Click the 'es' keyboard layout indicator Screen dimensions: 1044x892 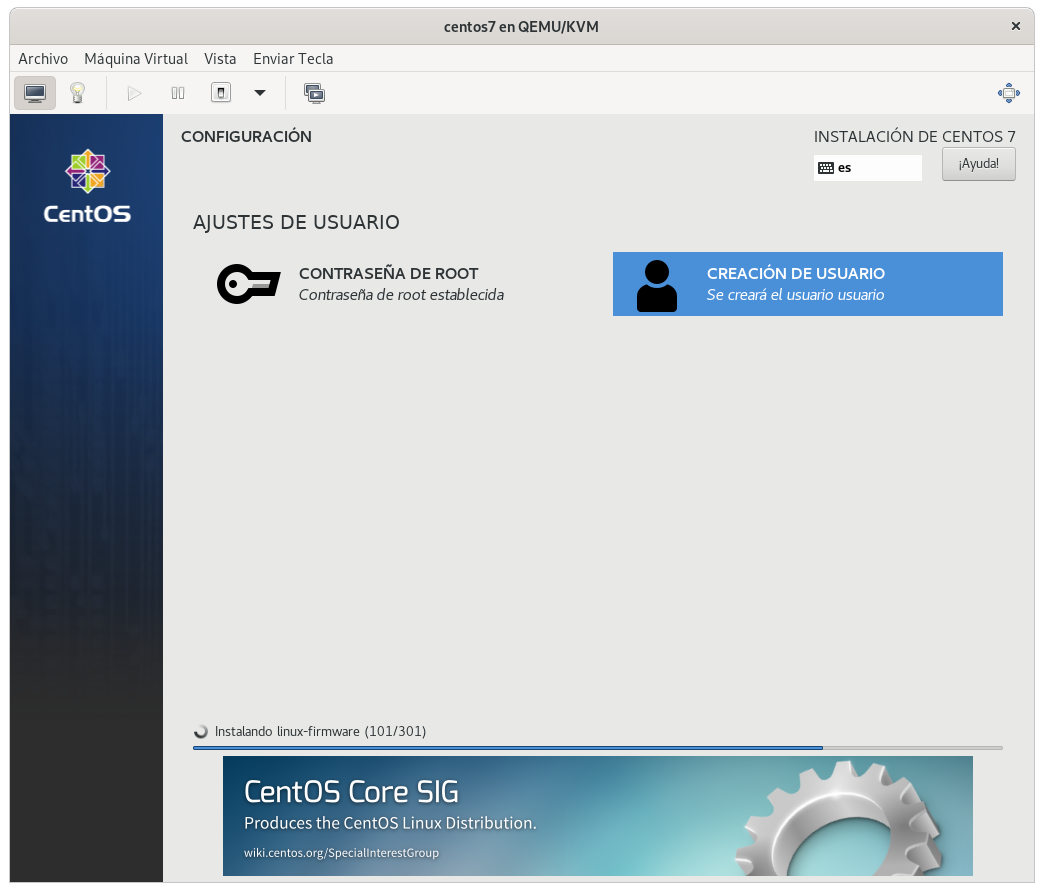point(867,168)
